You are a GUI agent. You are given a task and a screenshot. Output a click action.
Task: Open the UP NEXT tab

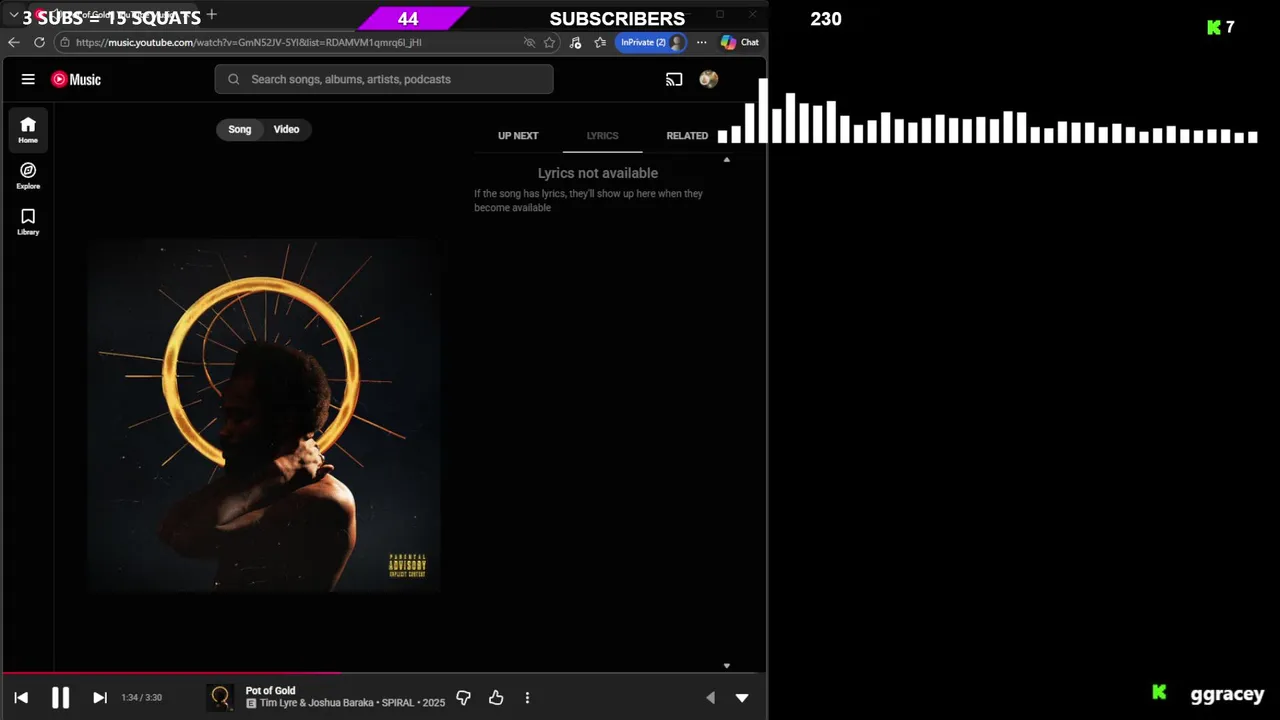pyautogui.click(x=518, y=136)
